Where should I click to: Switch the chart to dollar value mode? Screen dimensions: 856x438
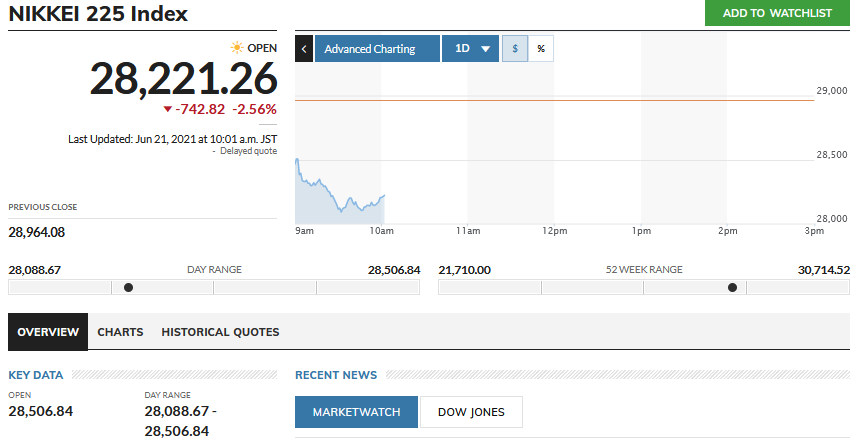pyautogui.click(x=515, y=49)
